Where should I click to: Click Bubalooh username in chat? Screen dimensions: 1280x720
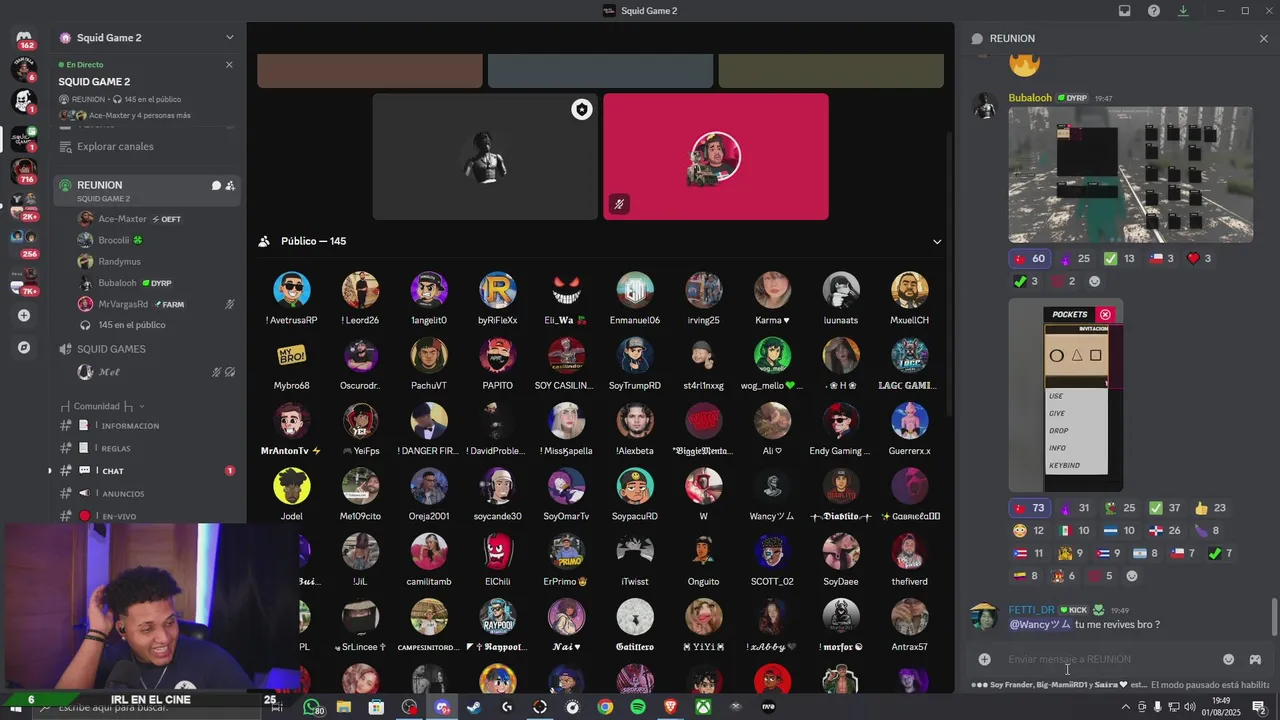click(x=1030, y=98)
